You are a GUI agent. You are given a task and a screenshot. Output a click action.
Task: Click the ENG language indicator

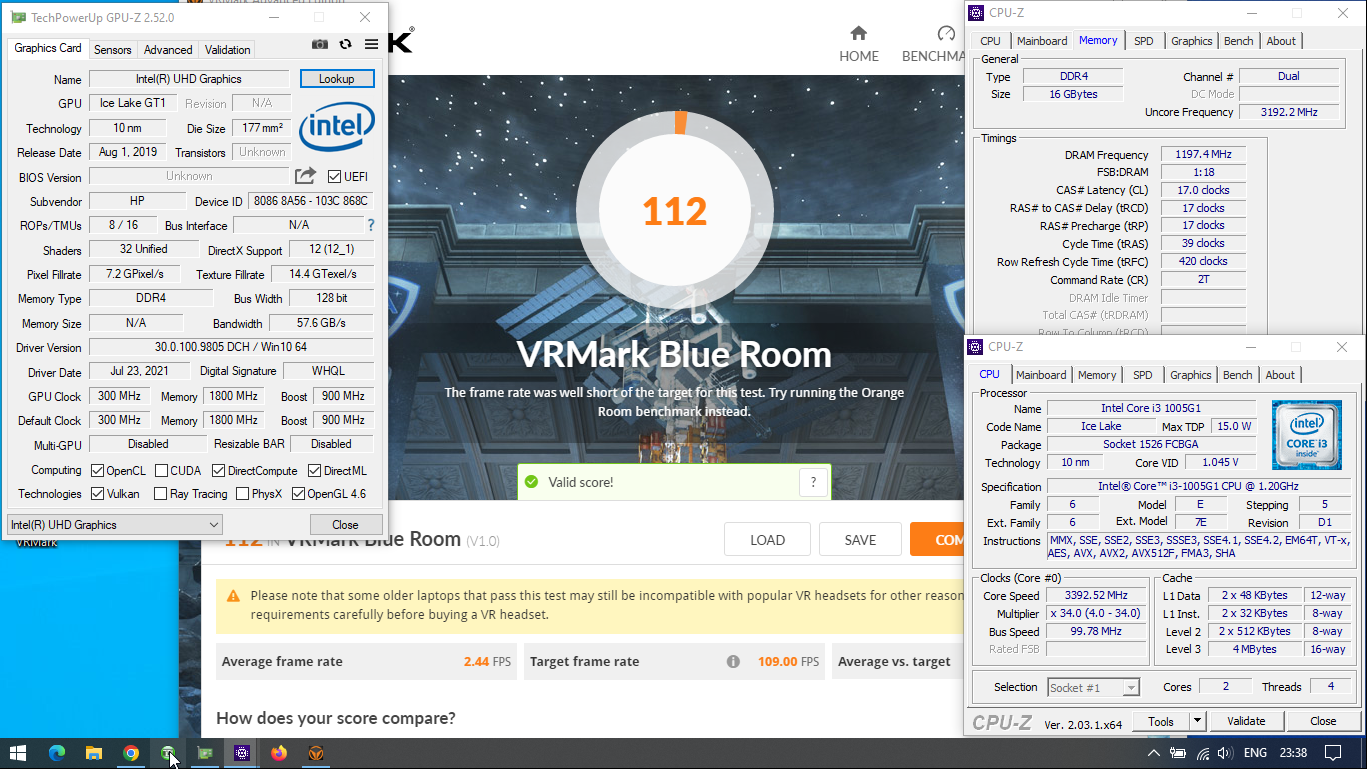pos(1255,753)
